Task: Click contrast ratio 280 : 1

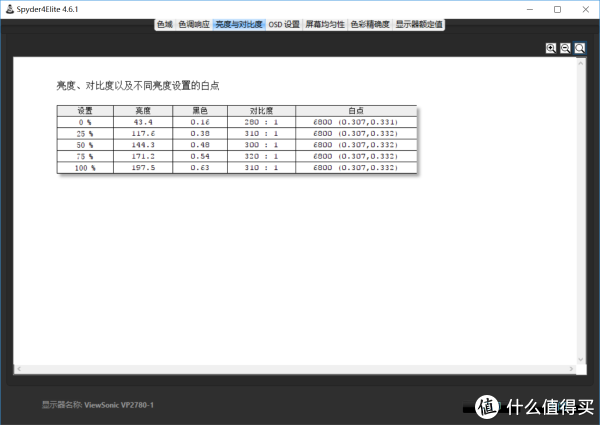Action: 261,122
